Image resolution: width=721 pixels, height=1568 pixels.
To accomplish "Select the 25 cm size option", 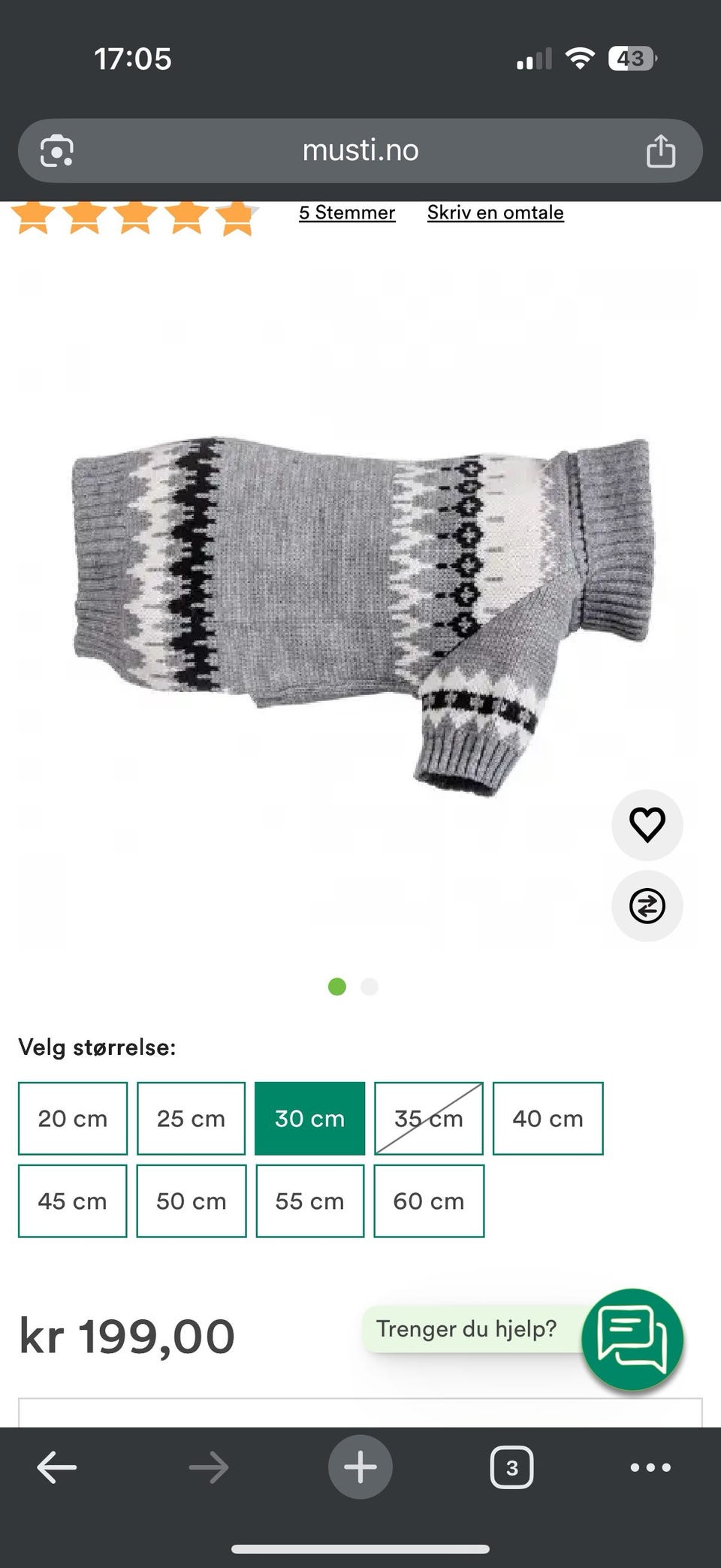I will point(191,1118).
